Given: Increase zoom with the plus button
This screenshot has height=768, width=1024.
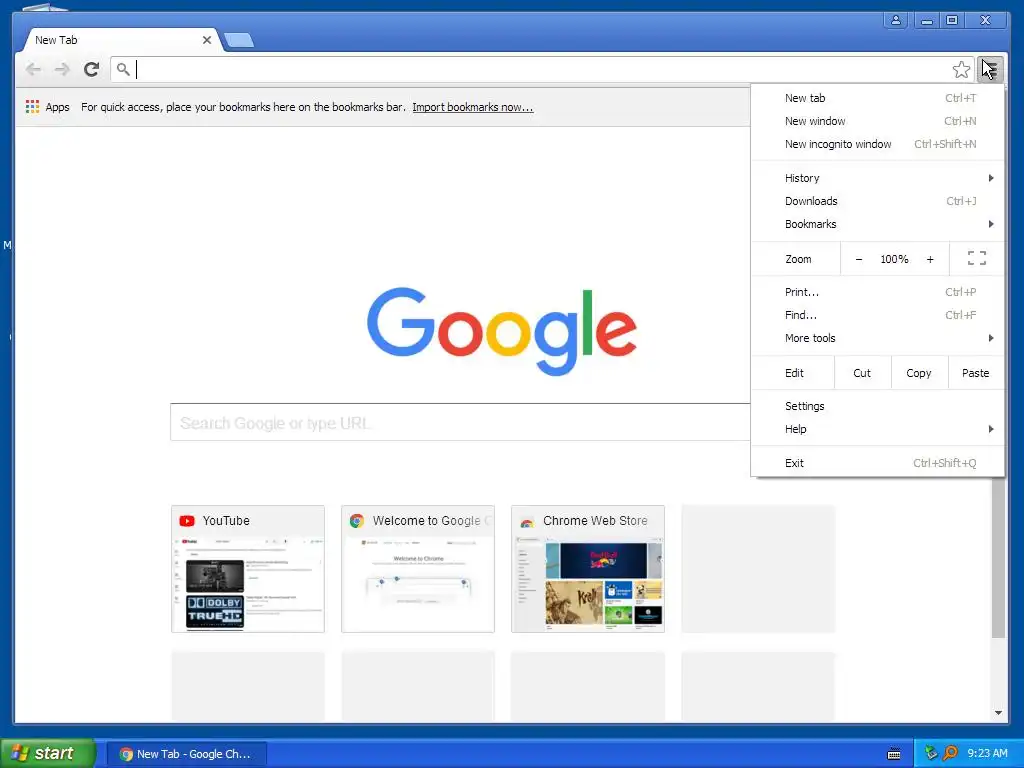Looking at the screenshot, I should [x=930, y=259].
